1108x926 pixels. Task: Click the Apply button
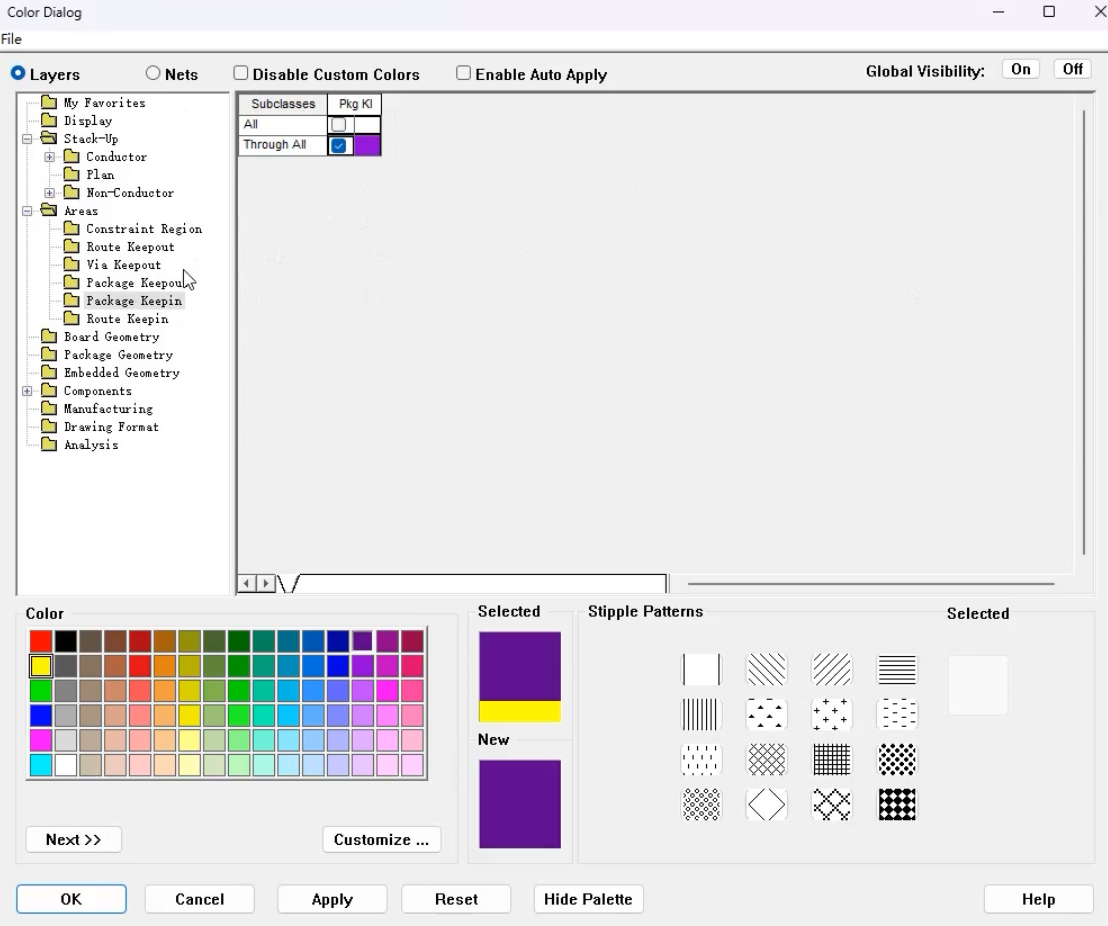tap(332, 899)
